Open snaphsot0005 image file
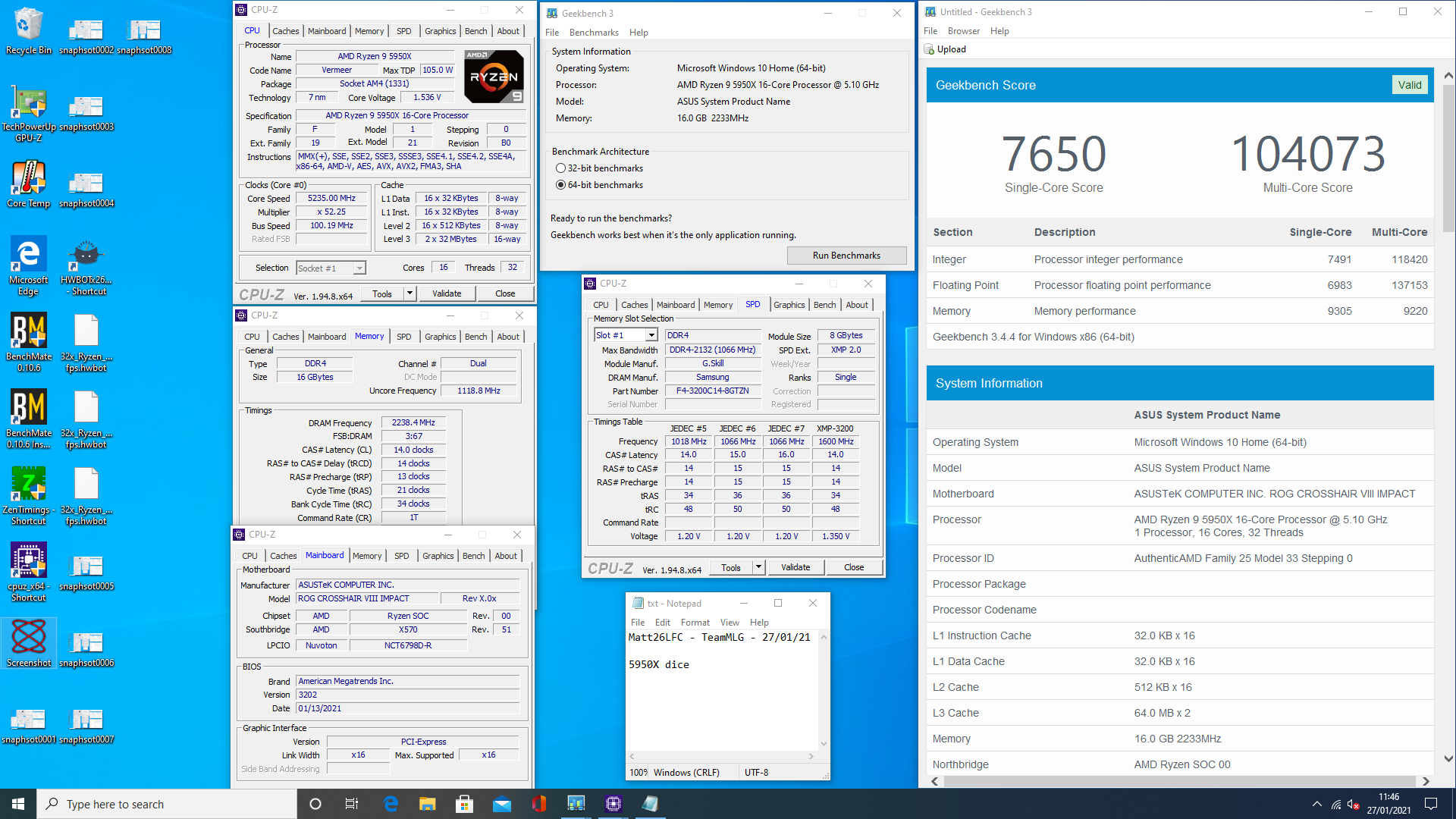1456x819 pixels. [x=86, y=572]
